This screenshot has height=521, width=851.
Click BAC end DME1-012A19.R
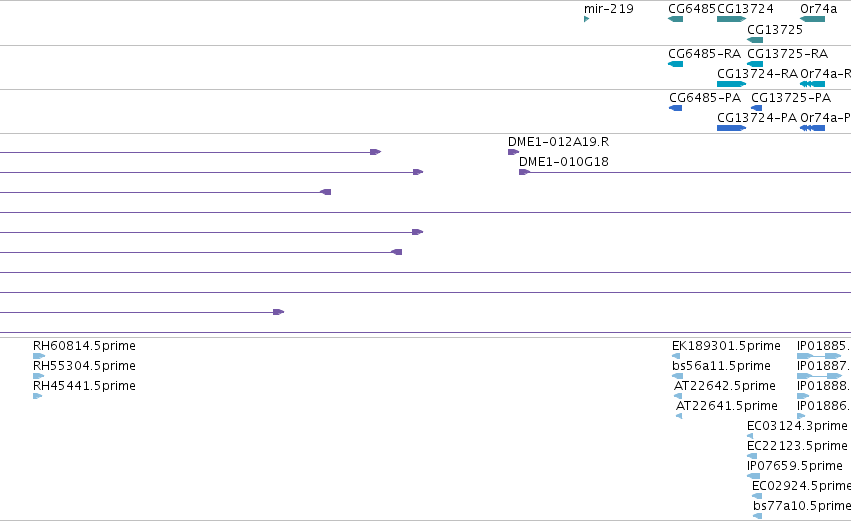click(513, 152)
